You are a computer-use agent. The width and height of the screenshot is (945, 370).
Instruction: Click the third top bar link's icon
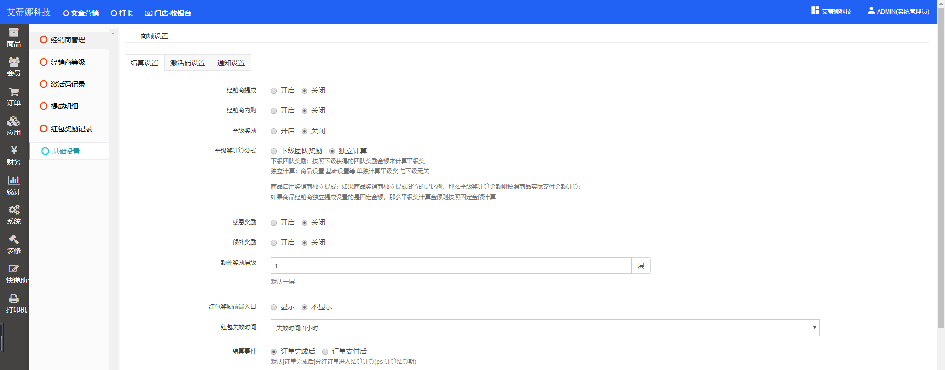(x=148, y=13)
